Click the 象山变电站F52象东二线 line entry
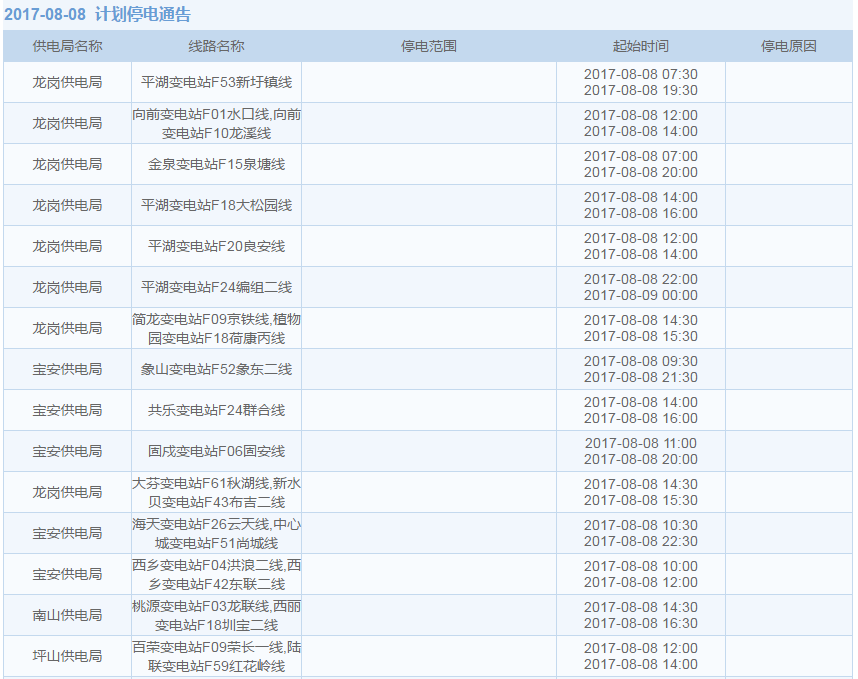Screen dimensions: 858x679 click(x=216, y=369)
